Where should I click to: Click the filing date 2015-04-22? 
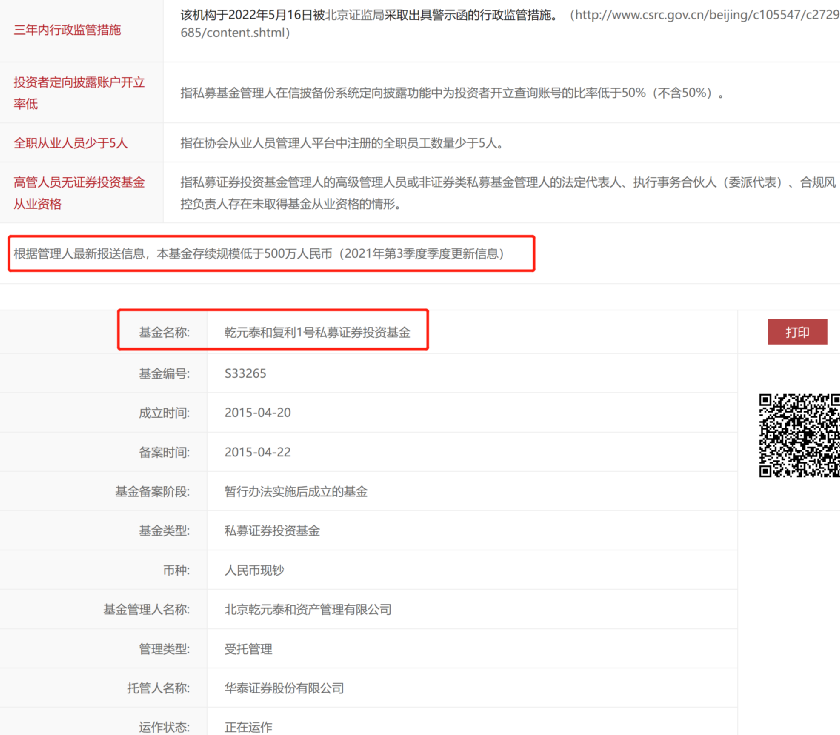(258, 452)
